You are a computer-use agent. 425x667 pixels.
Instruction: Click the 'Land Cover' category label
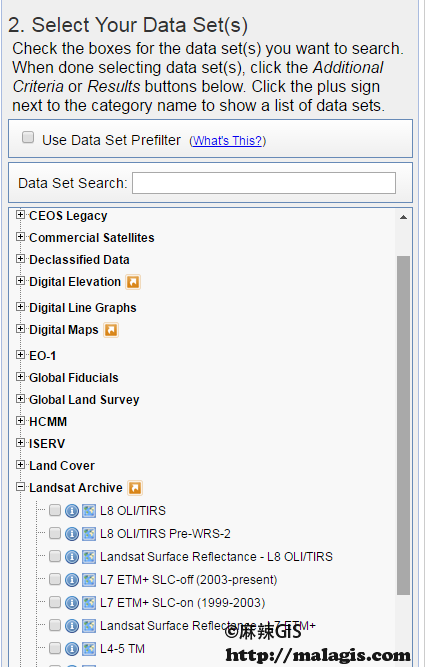(62, 466)
